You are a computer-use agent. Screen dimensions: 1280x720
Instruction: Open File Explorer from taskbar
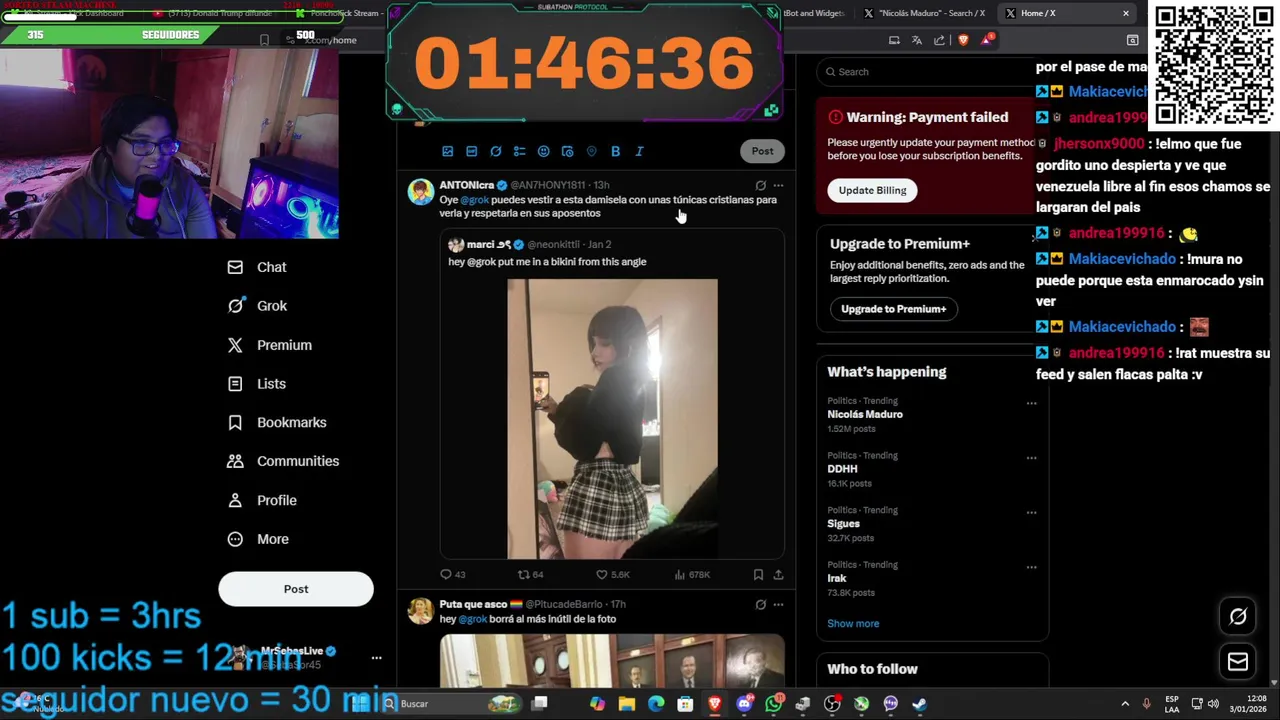pyautogui.click(x=627, y=704)
